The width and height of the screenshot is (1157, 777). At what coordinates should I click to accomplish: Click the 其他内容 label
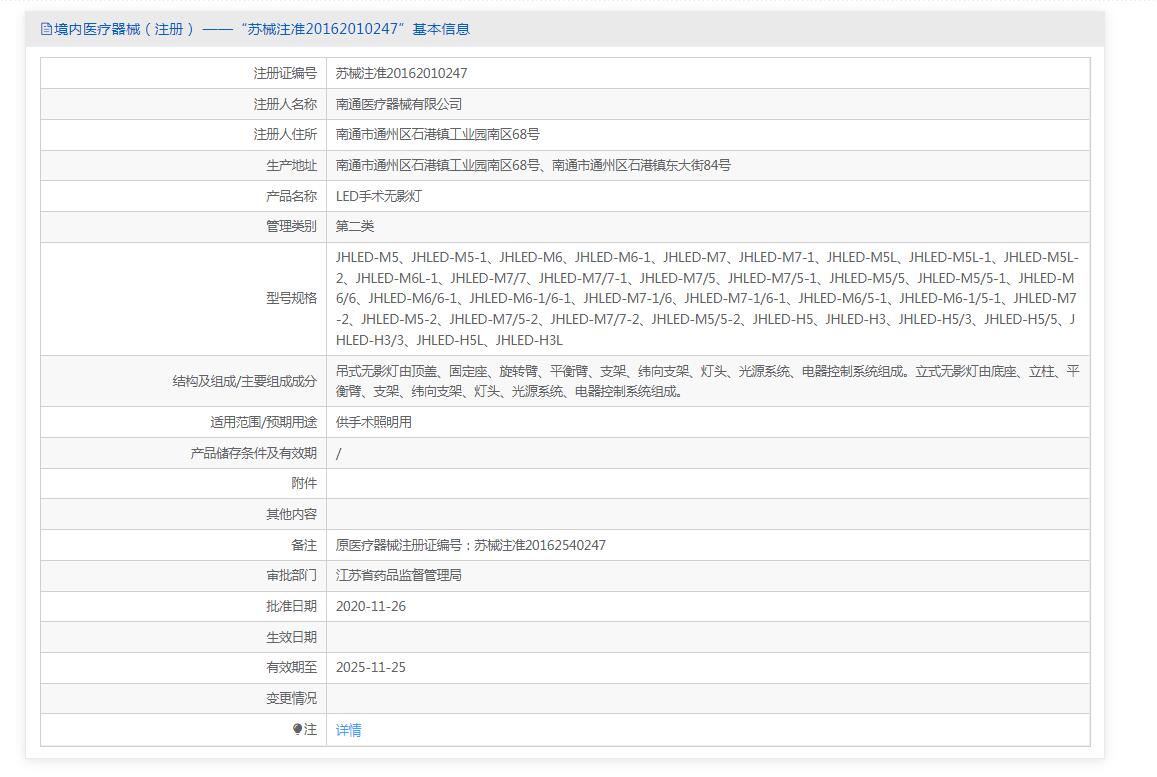(x=291, y=514)
